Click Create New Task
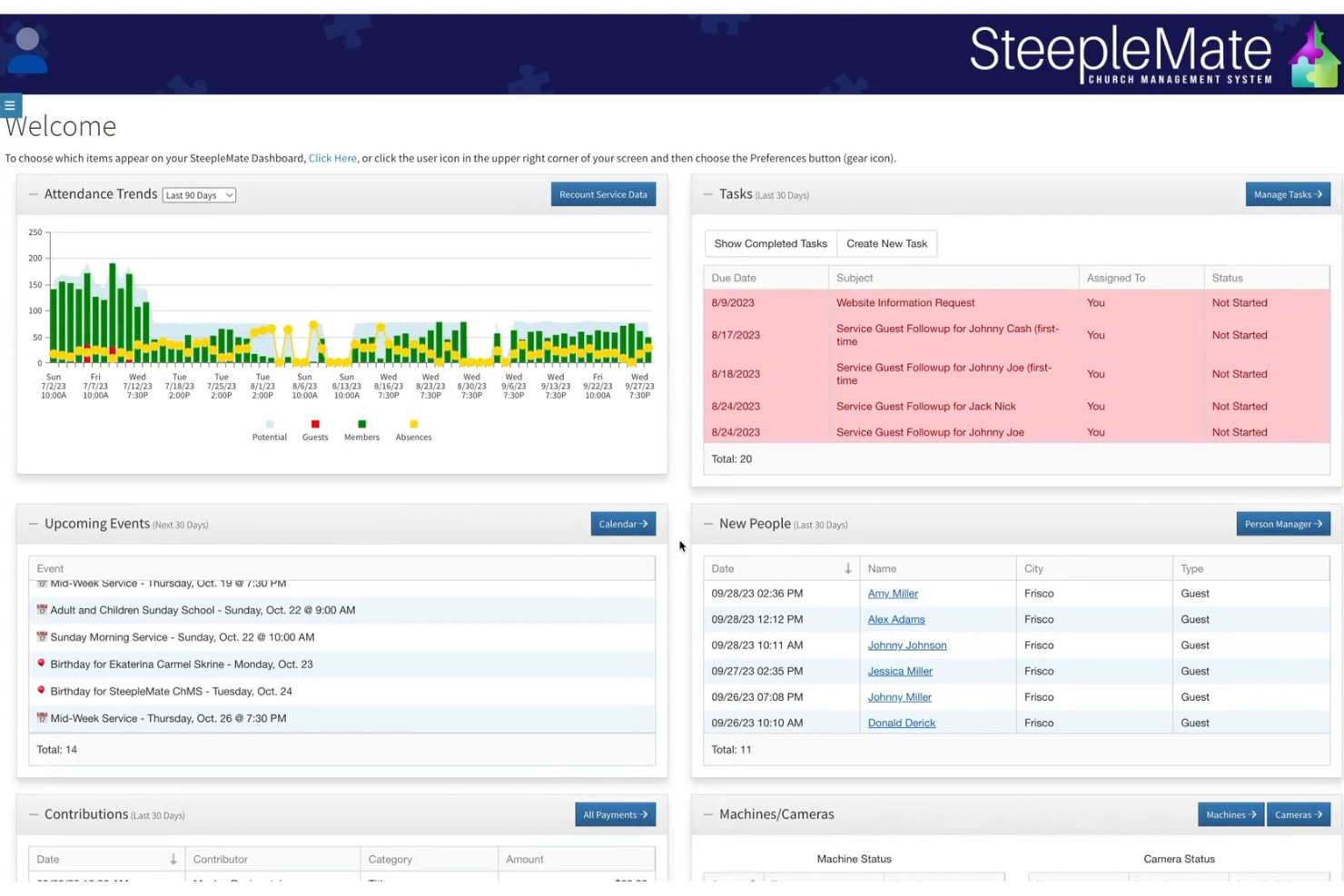 [x=886, y=243]
